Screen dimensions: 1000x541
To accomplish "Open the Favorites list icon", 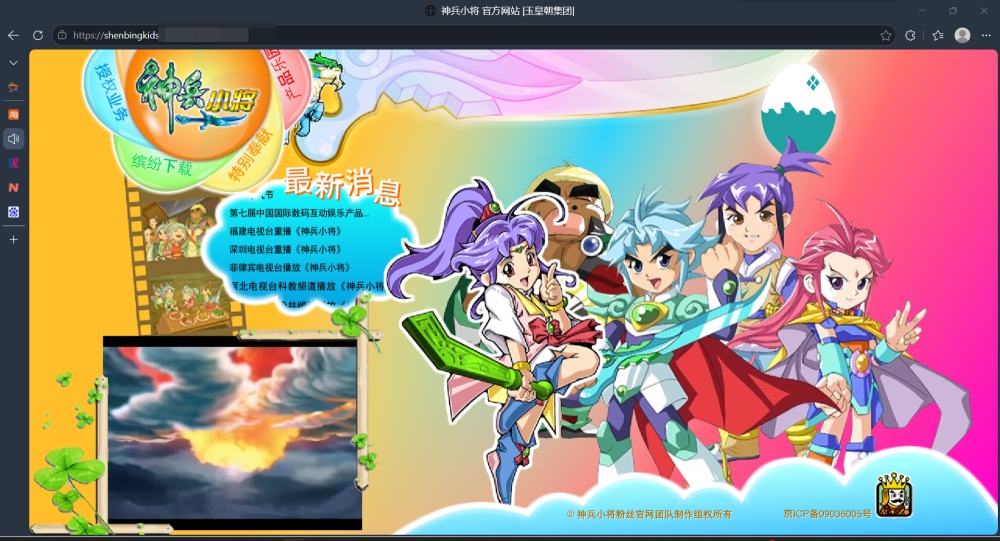I will [x=938, y=36].
